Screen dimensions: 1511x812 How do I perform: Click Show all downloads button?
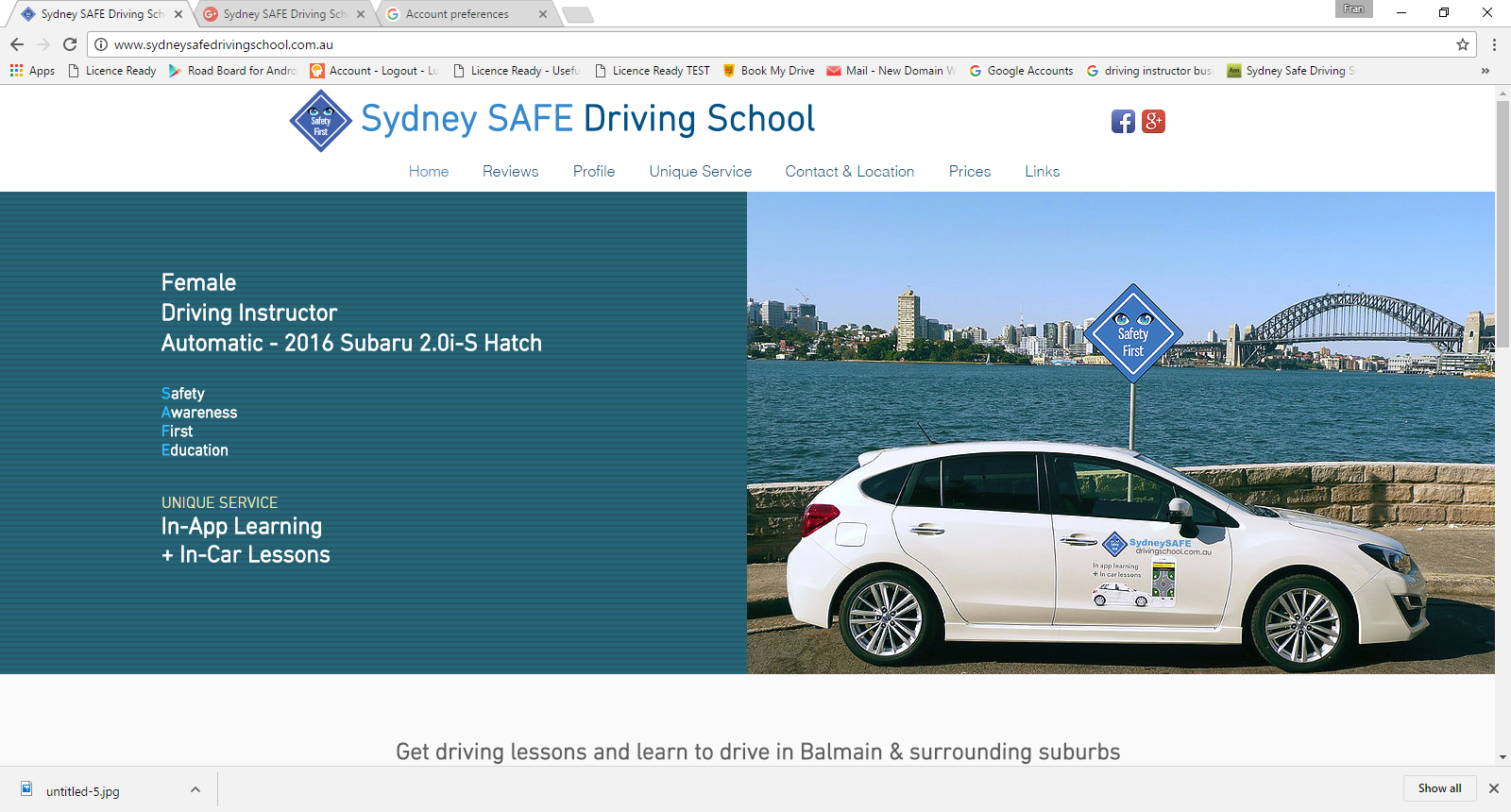pos(1439,788)
